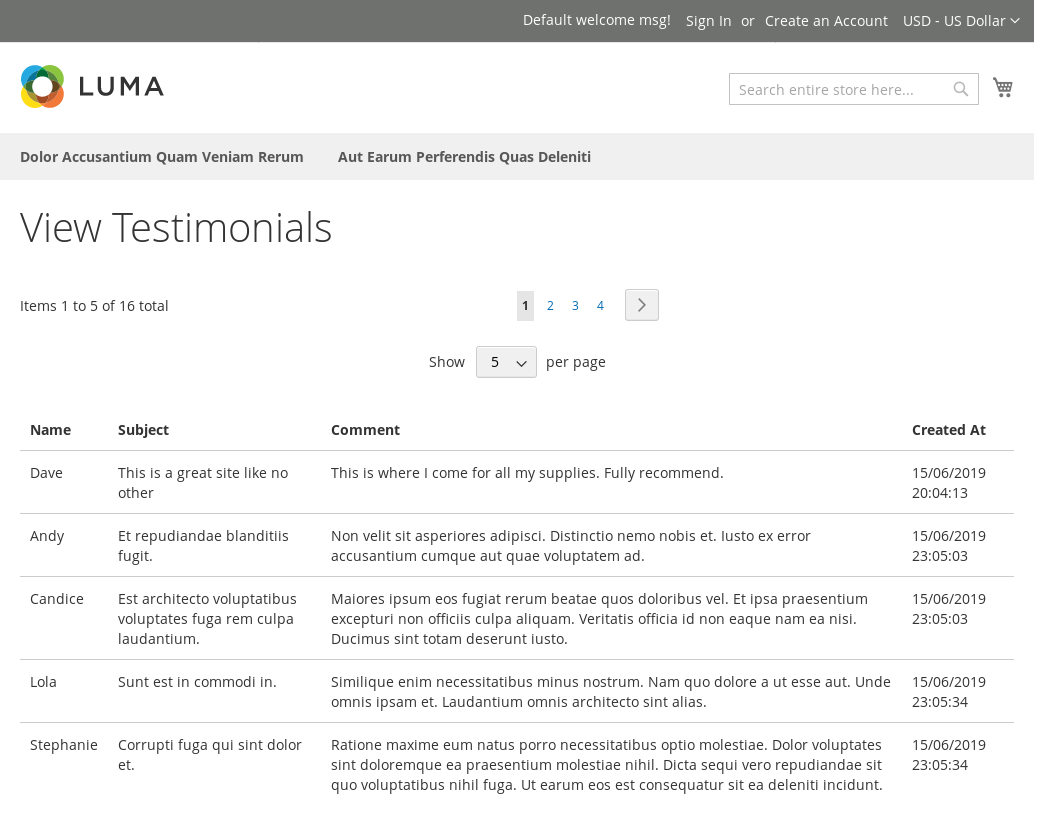Click the Comment column header

click(x=366, y=430)
